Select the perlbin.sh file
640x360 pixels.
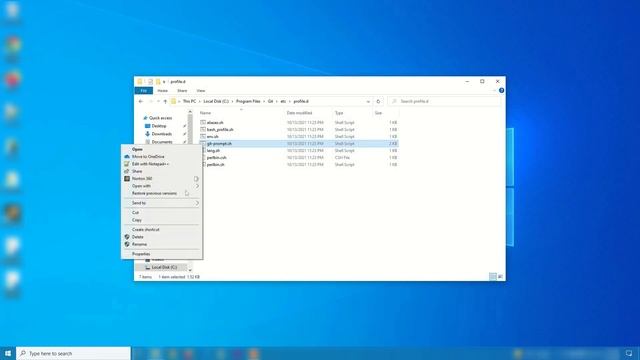point(216,164)
